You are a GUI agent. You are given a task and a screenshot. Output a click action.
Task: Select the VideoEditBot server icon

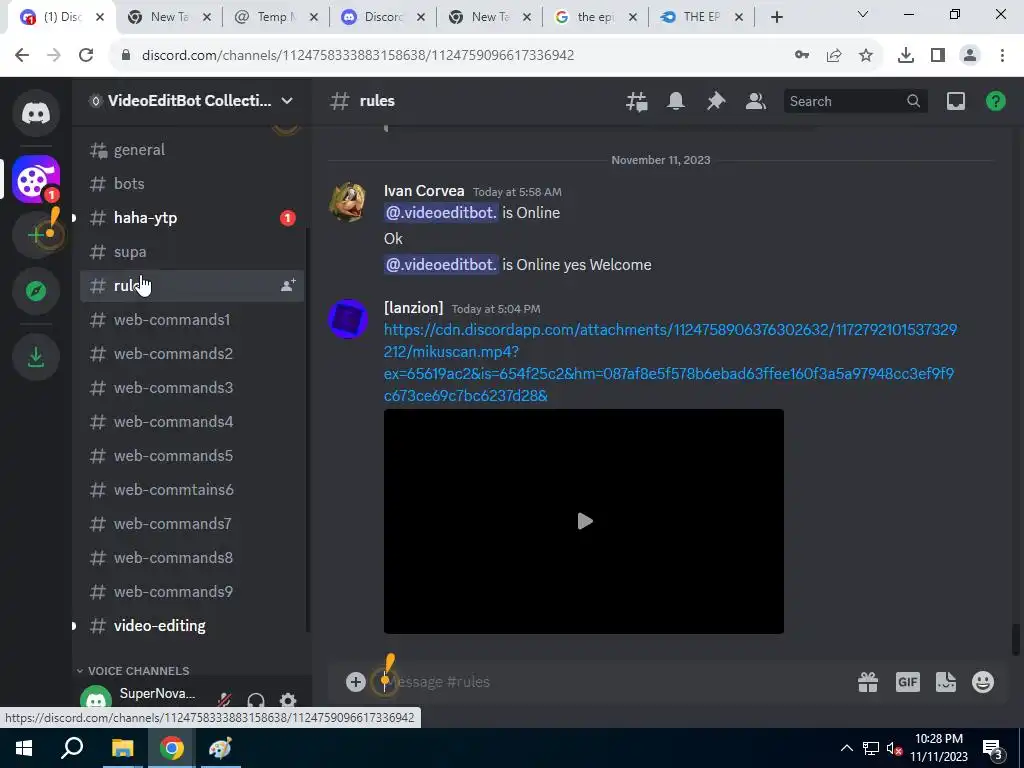click(36, 179)
